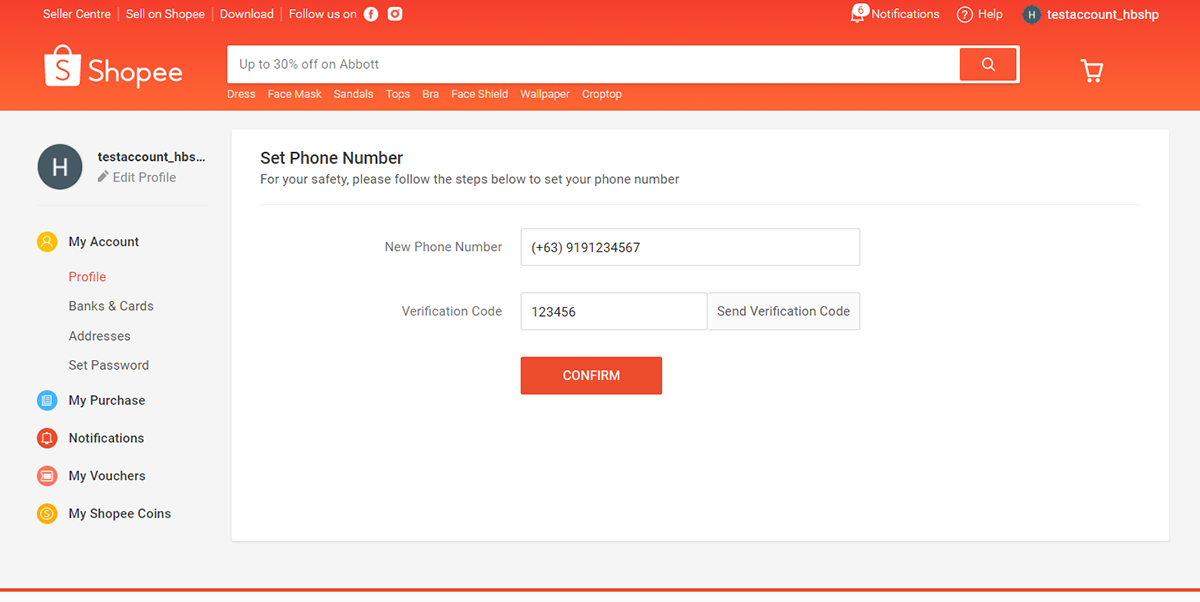
Task: Click the My Shopee Coins icon
Action: click(46, 513)
